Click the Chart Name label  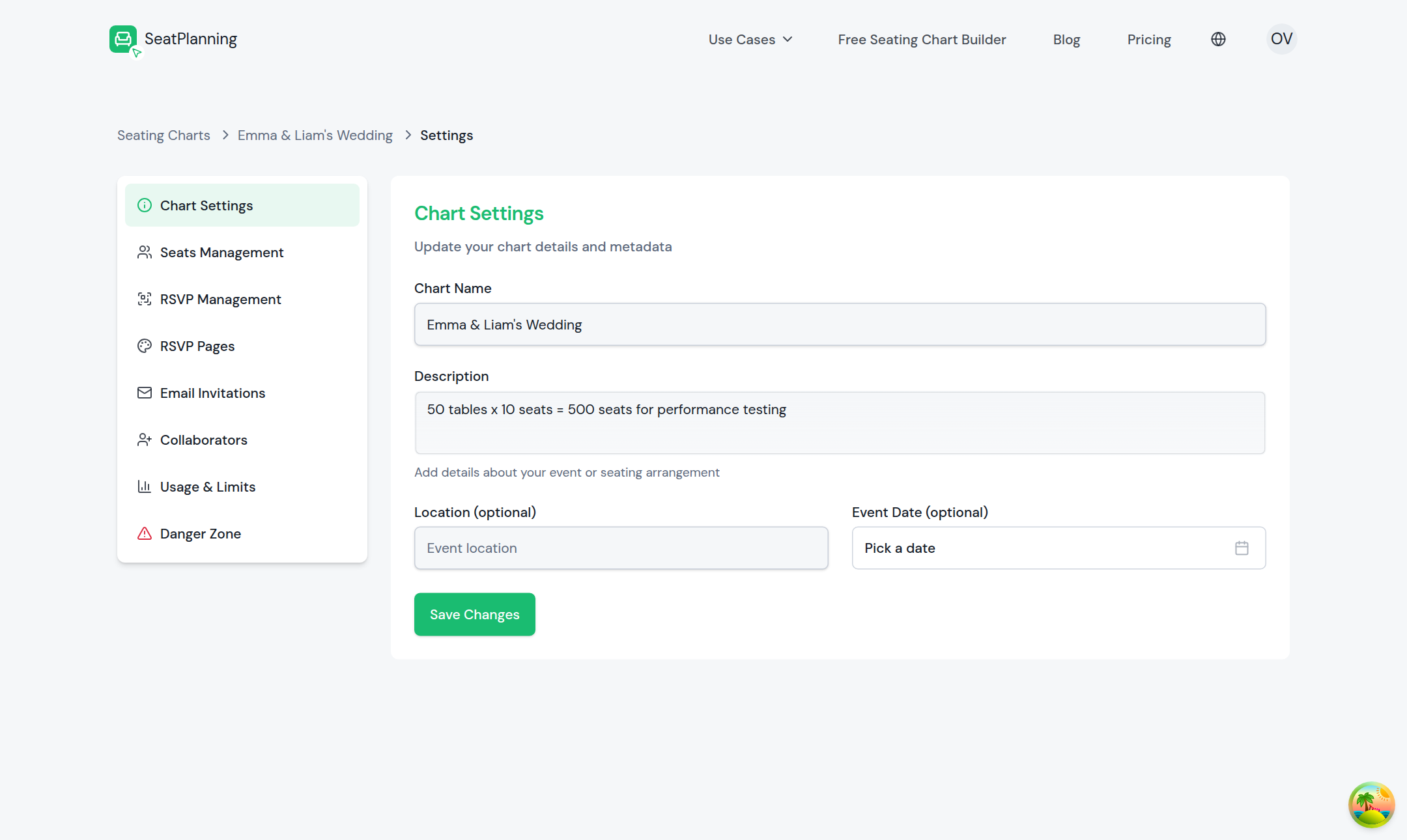453,288
